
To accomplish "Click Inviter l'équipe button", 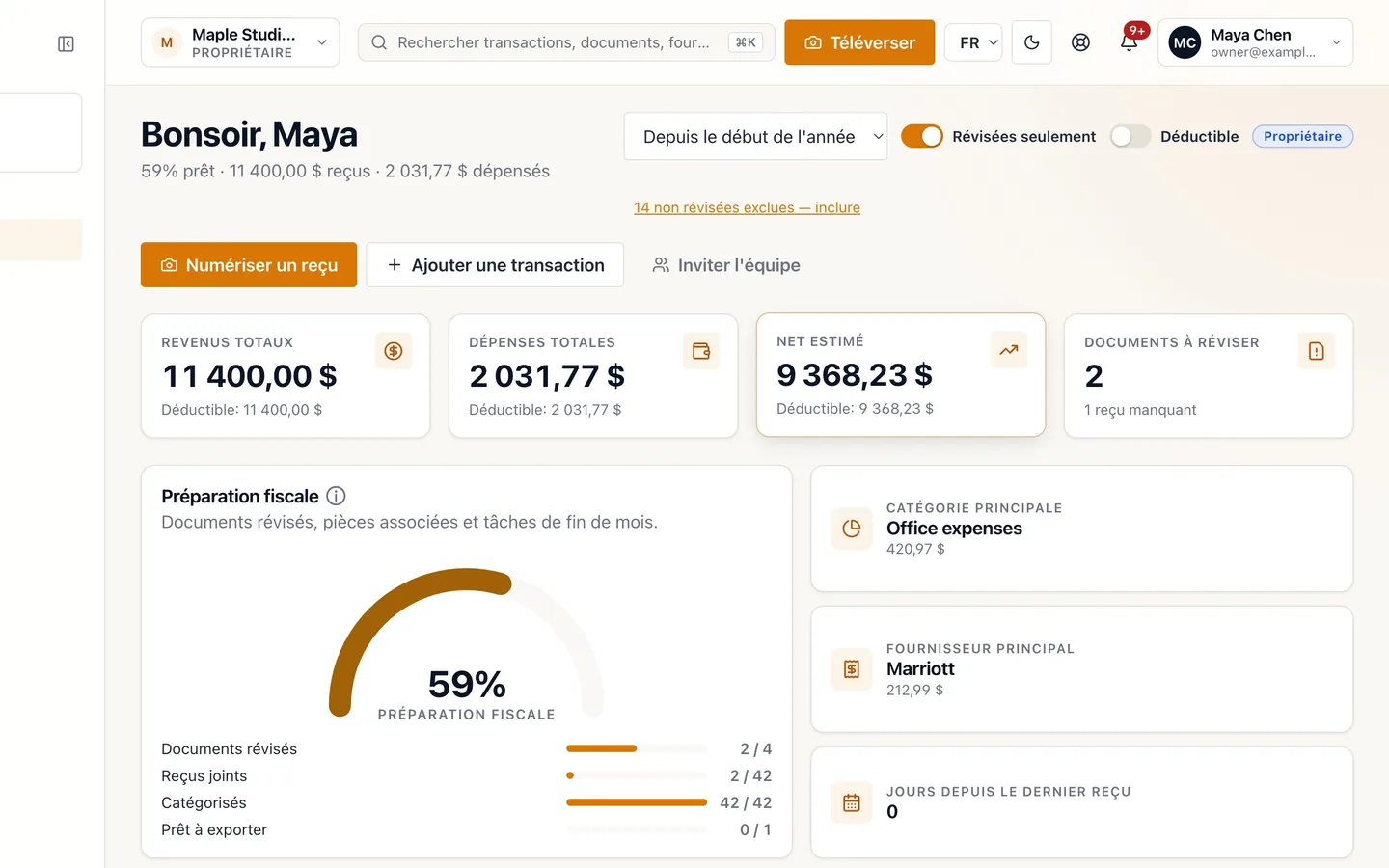I will (726, 264).
